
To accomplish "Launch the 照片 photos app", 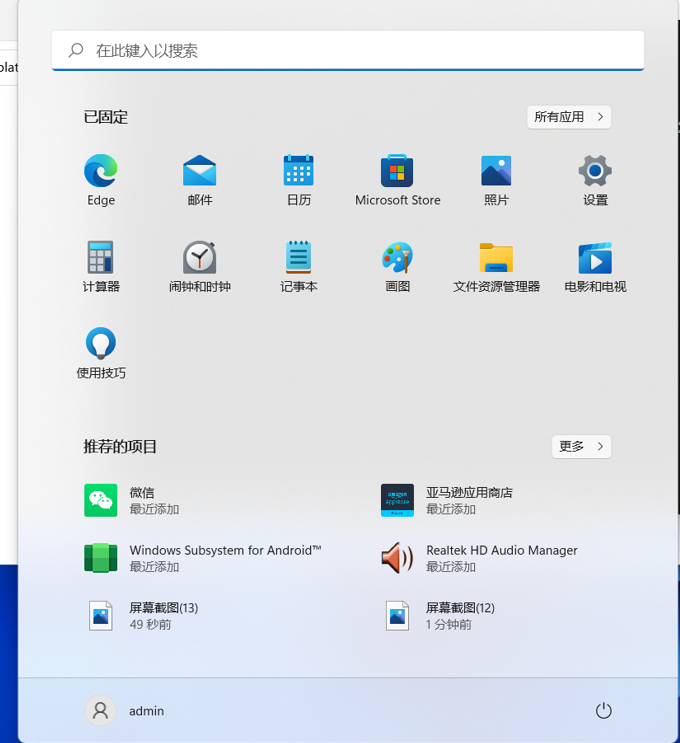I will click(496, 171).
